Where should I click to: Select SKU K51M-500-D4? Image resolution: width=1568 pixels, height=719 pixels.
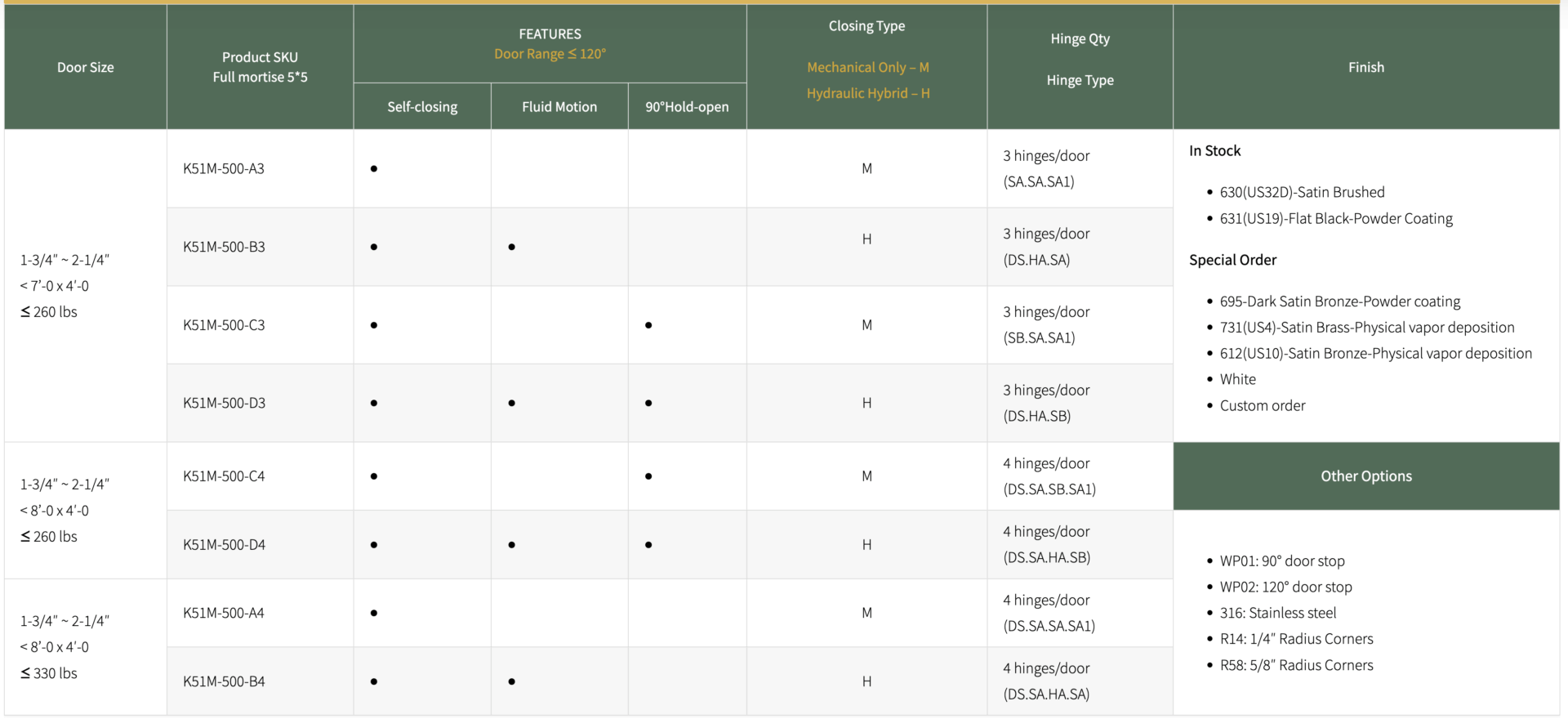(224, 545)
